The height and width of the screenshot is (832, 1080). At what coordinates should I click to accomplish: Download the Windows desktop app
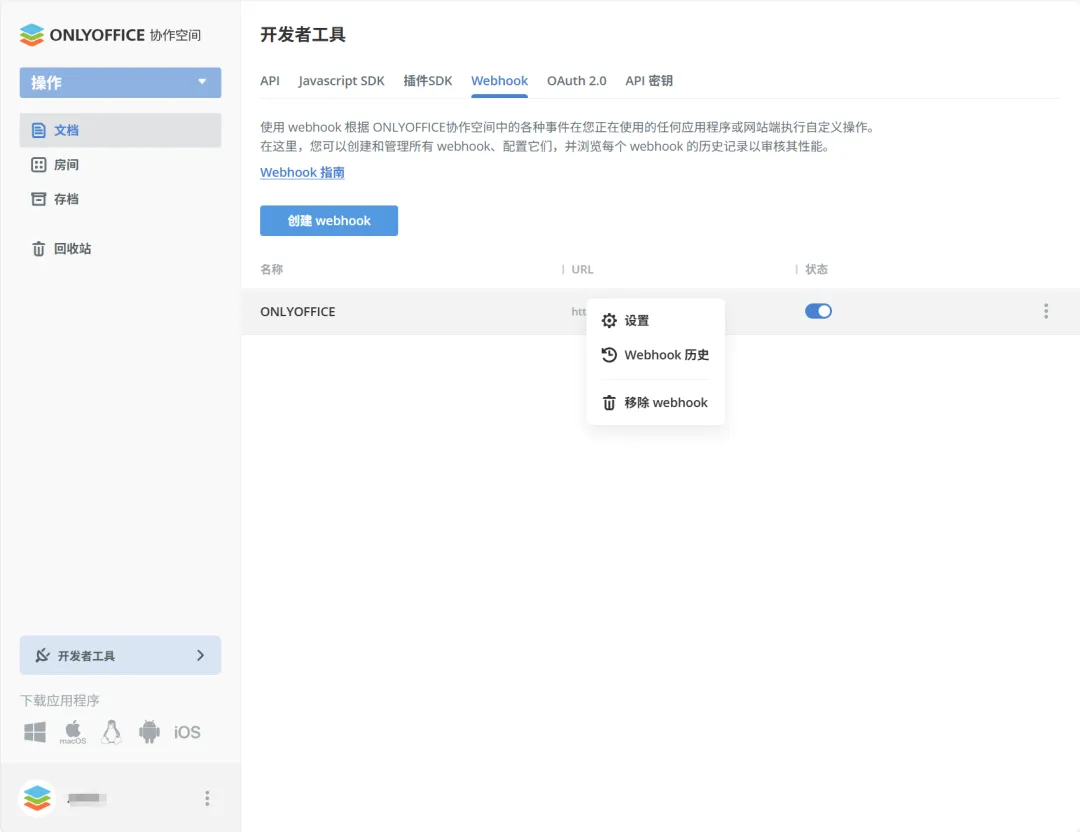(x=34, y=731)
